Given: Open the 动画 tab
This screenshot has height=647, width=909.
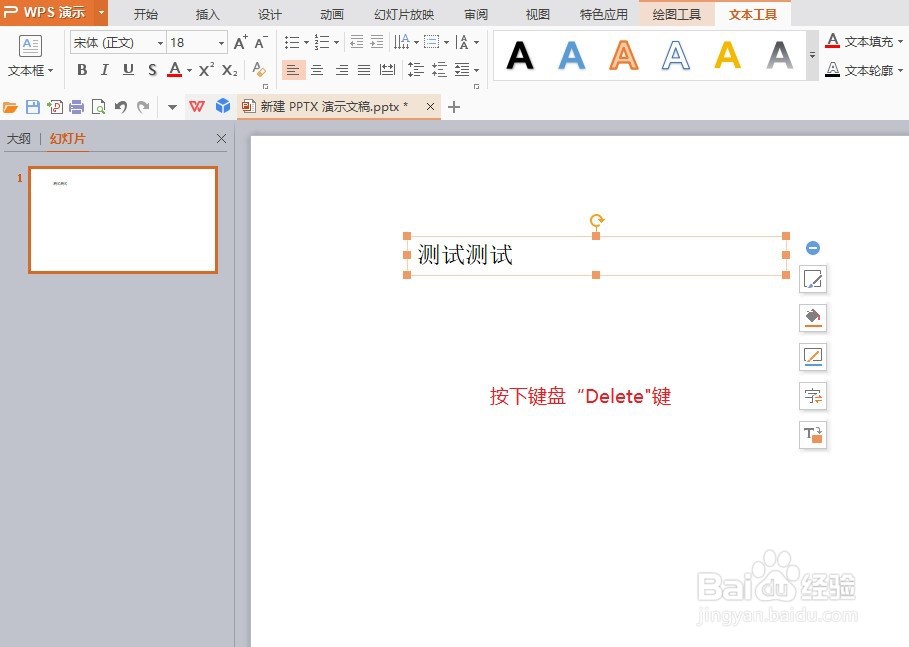Looking at the screenshot, I should [x=332, y=14].
